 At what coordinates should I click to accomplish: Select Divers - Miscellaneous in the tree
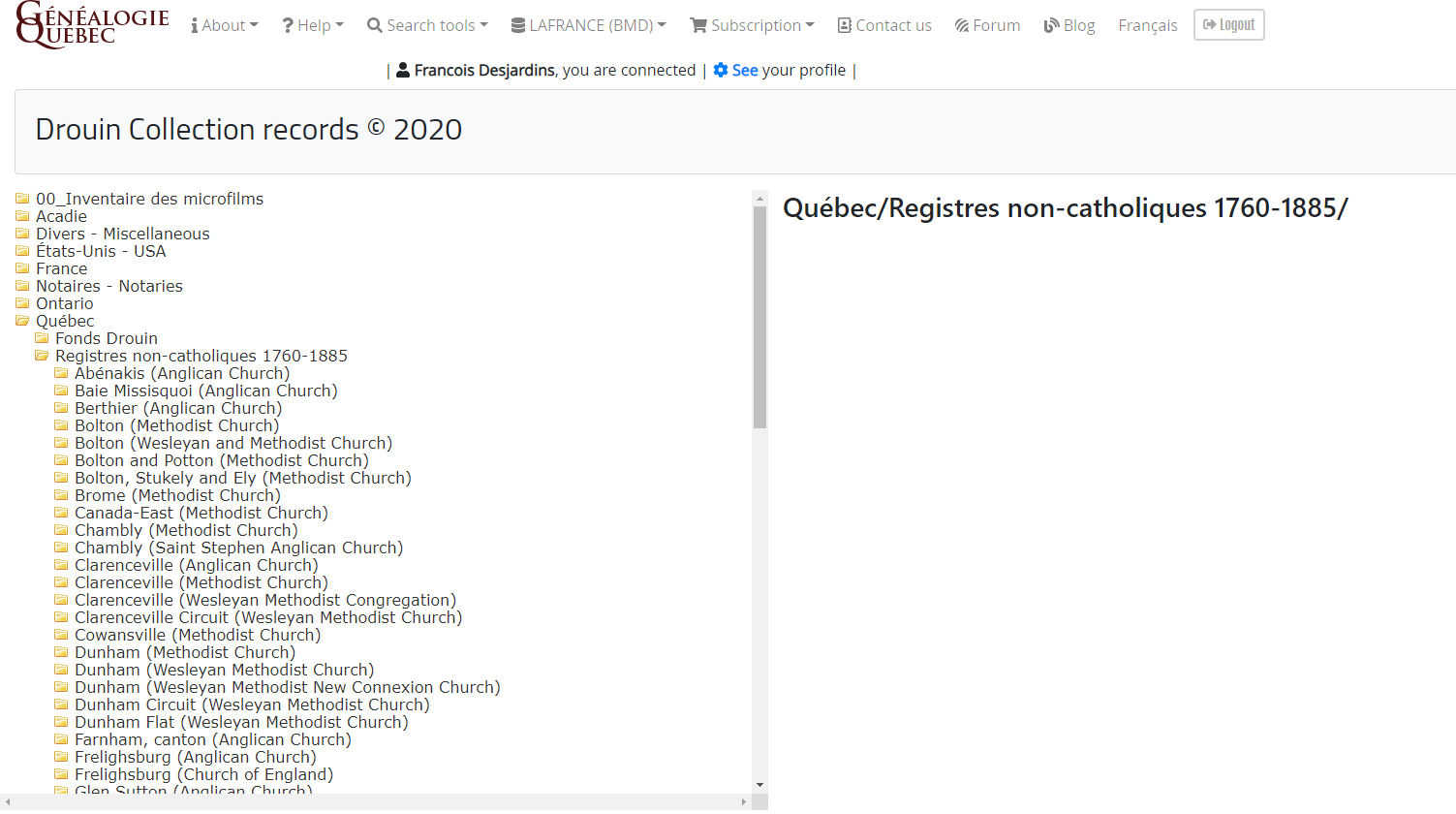[122, 234]
